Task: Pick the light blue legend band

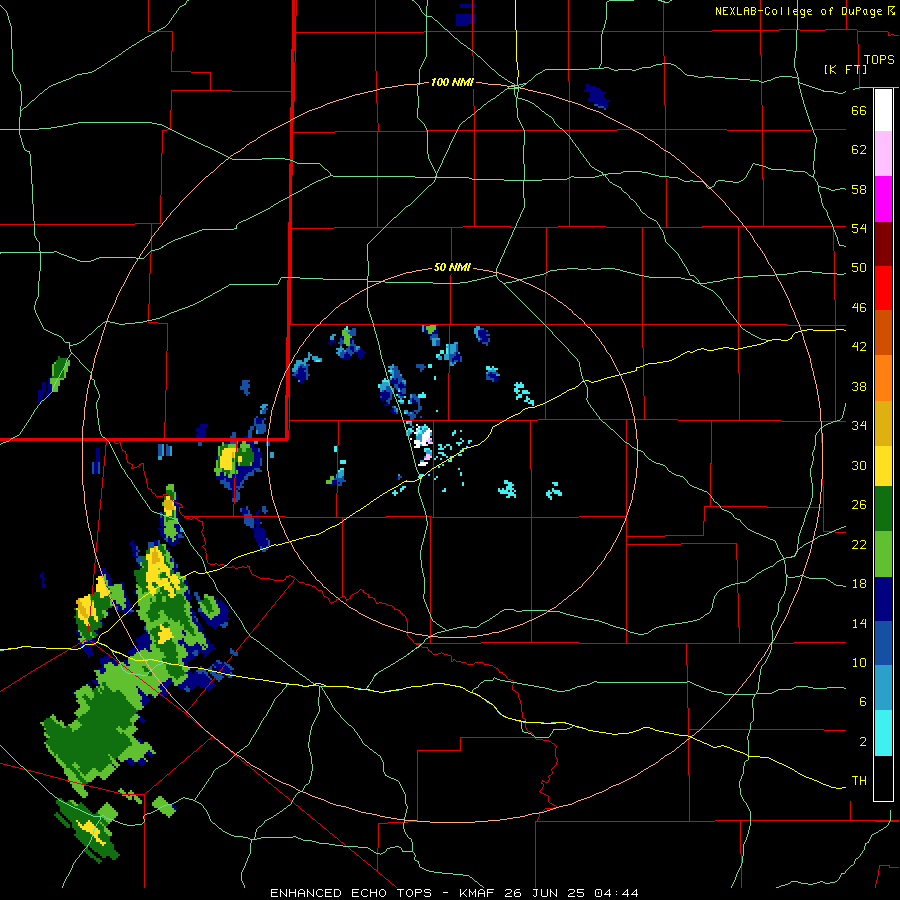Action: point(883,688)
